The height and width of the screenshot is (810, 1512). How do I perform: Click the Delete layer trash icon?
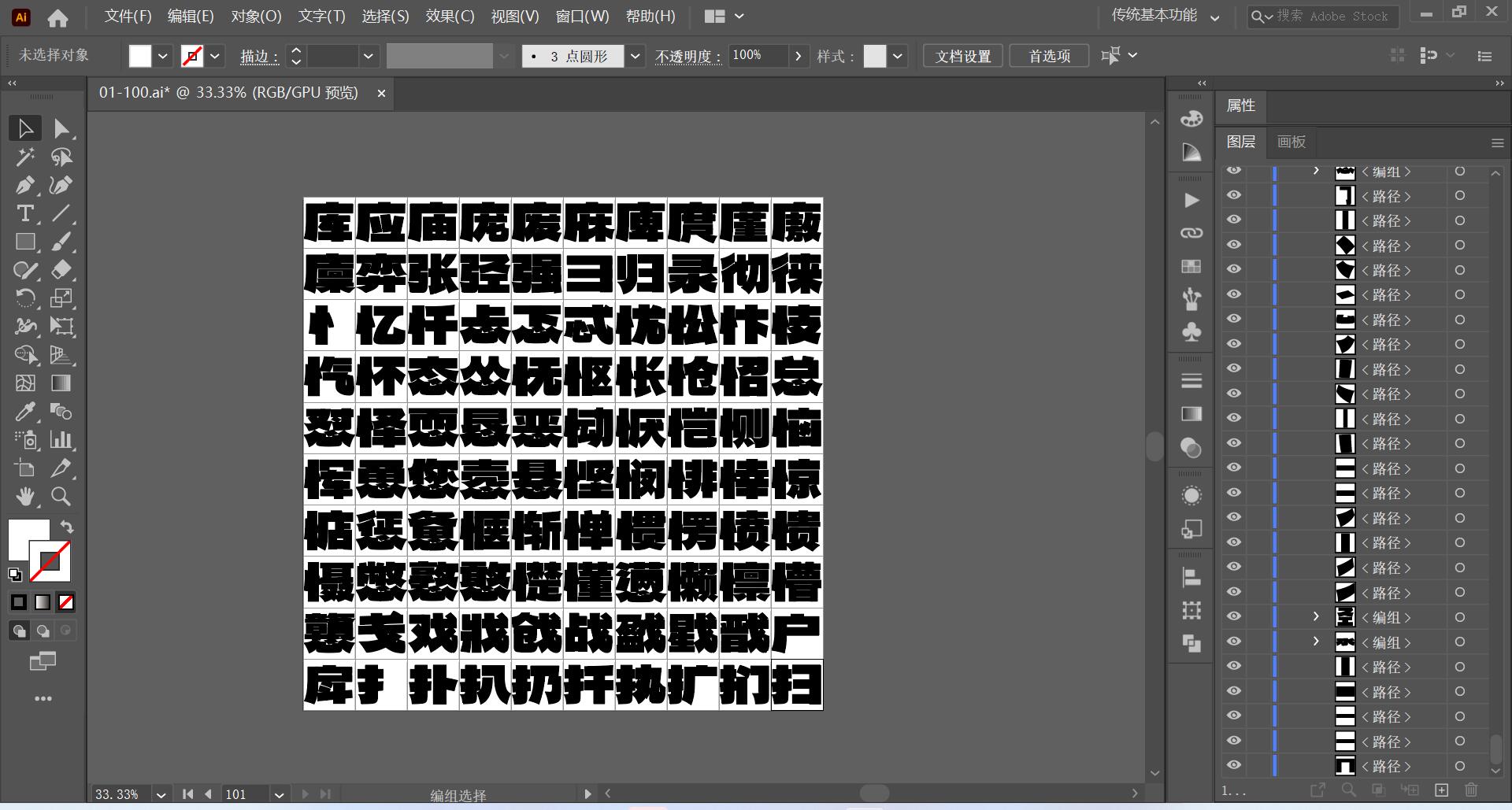(1470, 790)
